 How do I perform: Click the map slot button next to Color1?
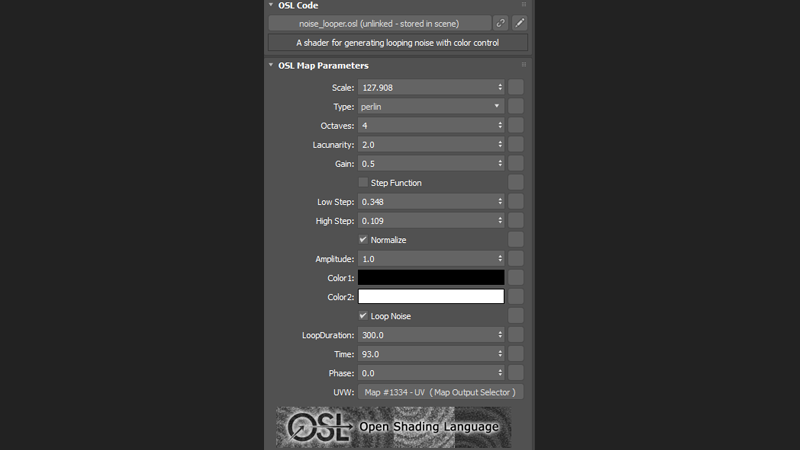(515, 278)
